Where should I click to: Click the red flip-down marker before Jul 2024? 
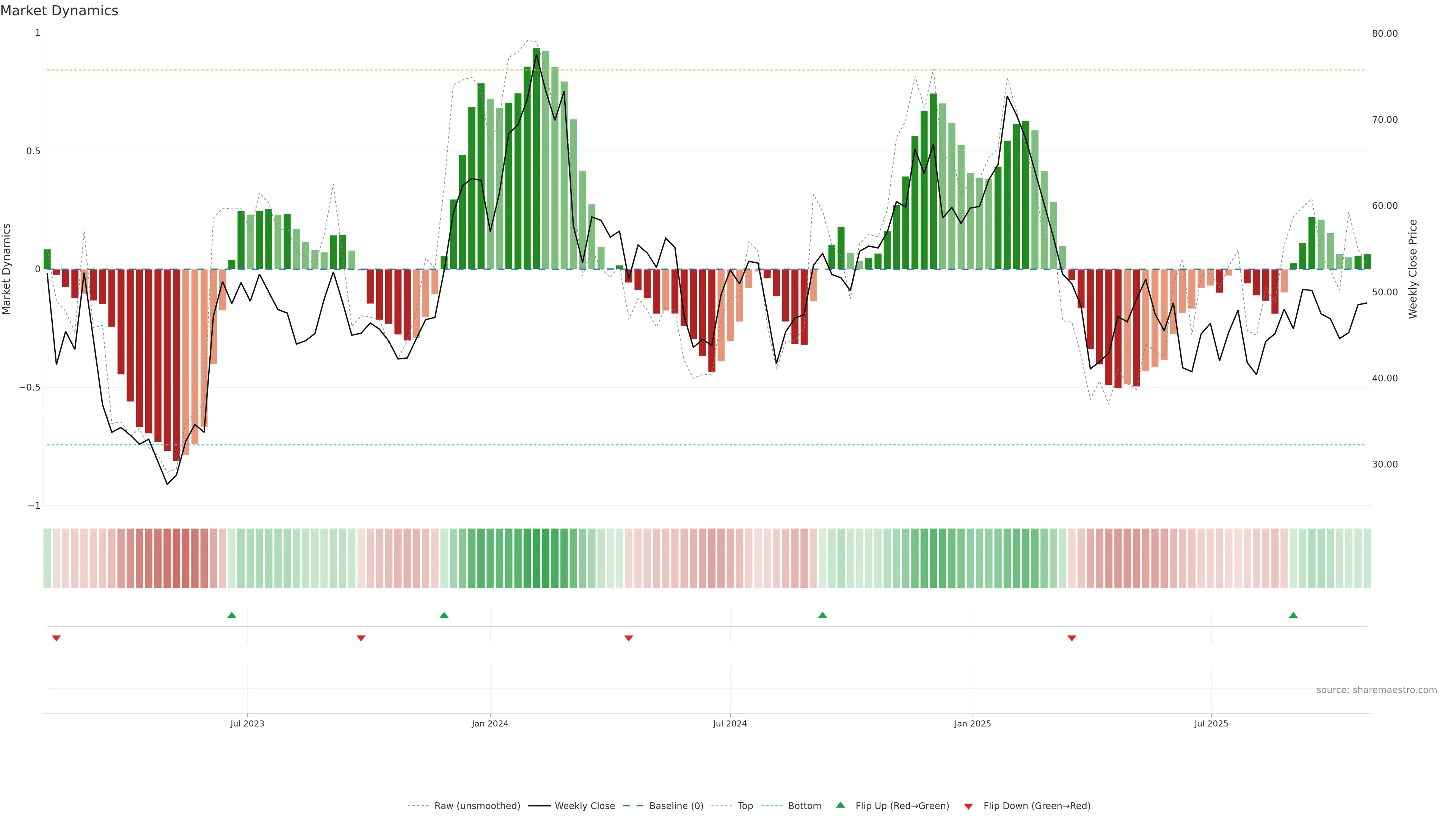pos(629,638)
